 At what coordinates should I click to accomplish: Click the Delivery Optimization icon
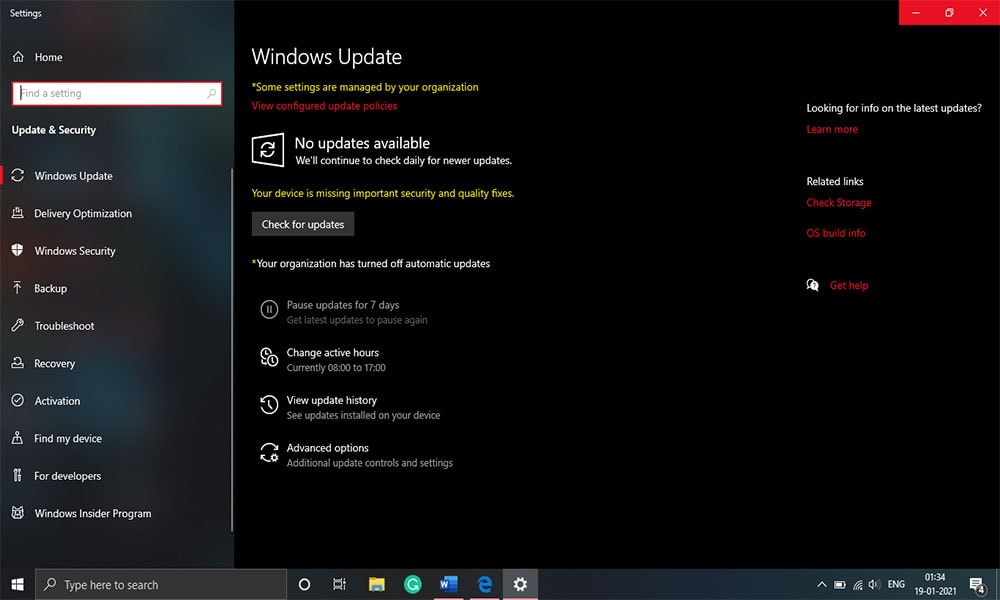coord(18,213)
